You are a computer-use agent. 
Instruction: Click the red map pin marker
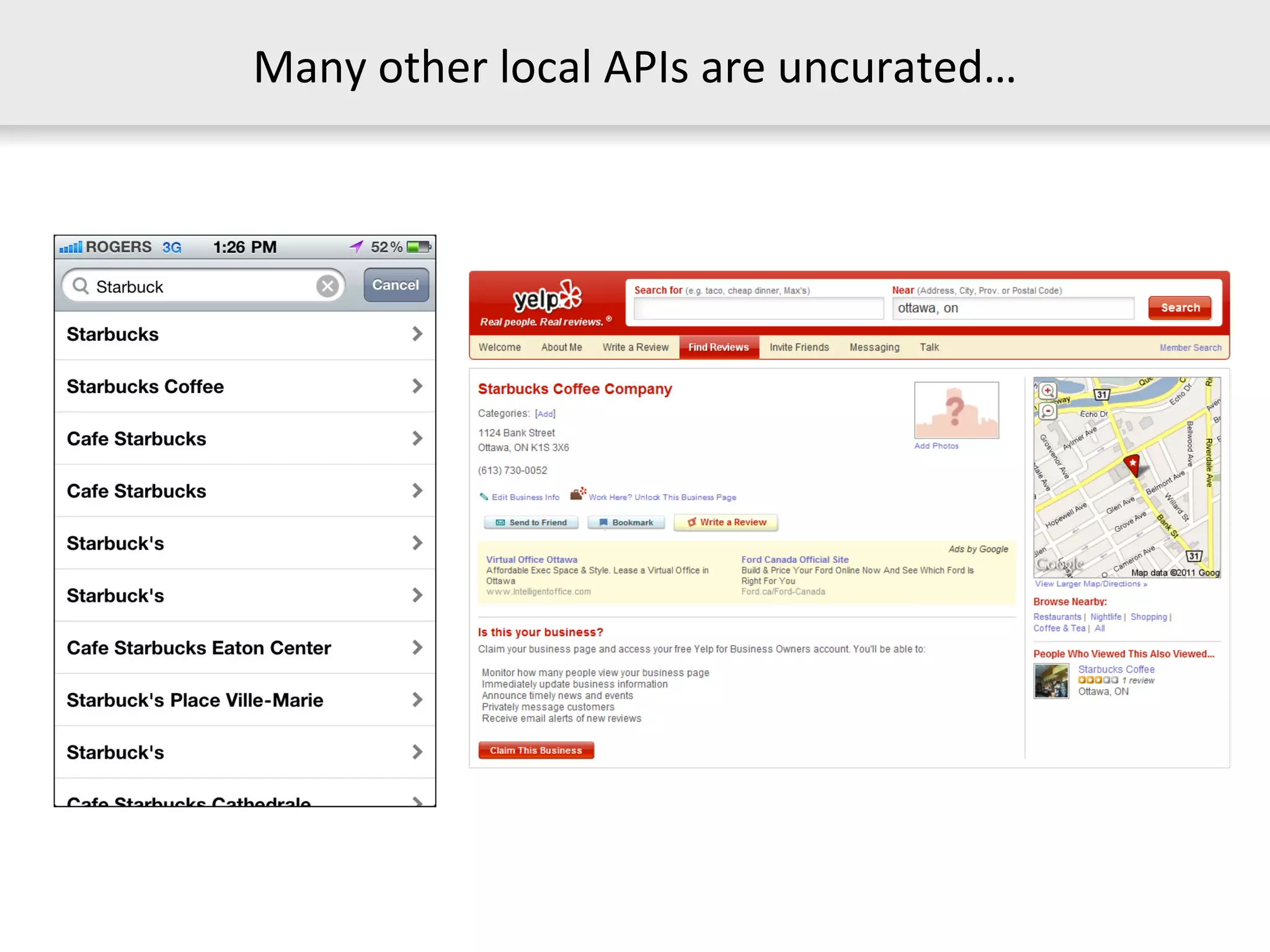pos(1132,465)
